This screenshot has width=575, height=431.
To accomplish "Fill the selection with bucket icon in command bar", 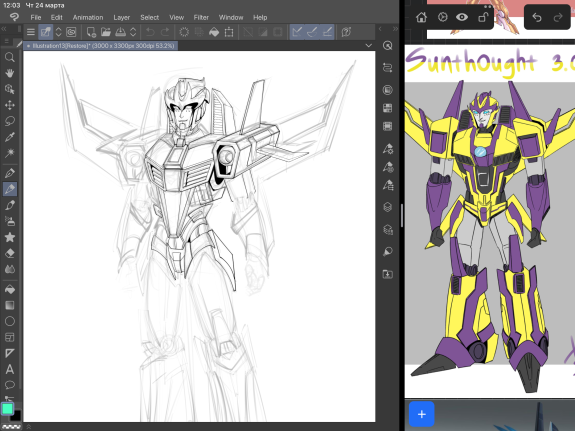I will 214,32.
